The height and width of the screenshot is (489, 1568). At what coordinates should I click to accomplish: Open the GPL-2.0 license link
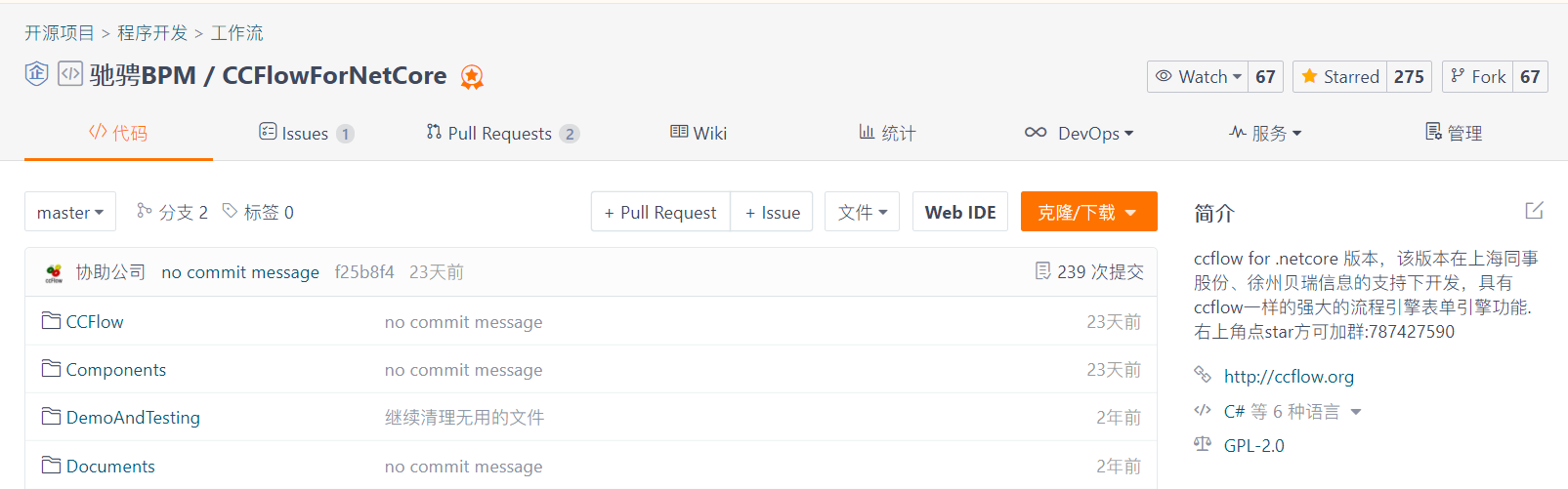click(1253, 445)
